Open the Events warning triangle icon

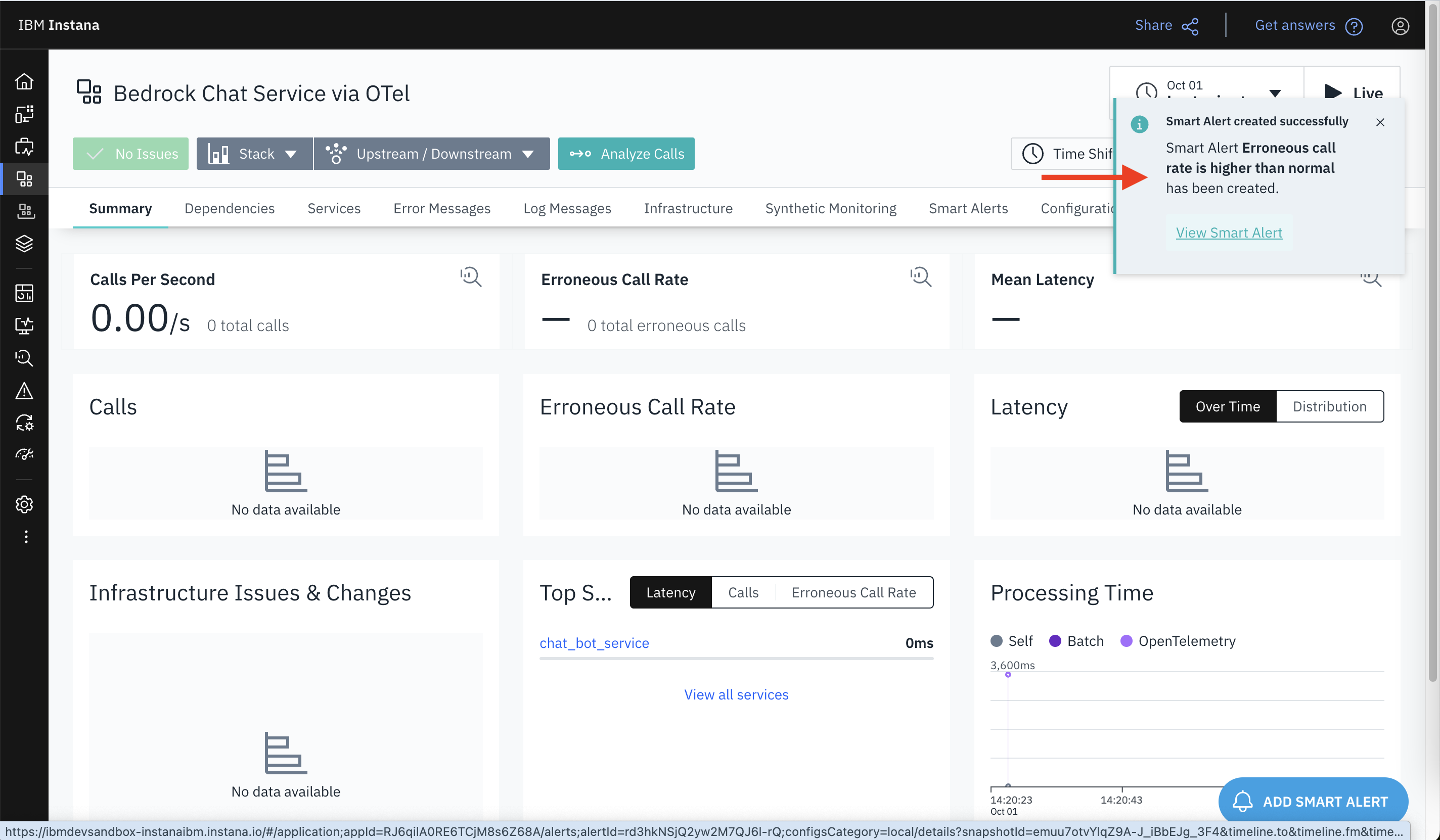tap(25, 391)
